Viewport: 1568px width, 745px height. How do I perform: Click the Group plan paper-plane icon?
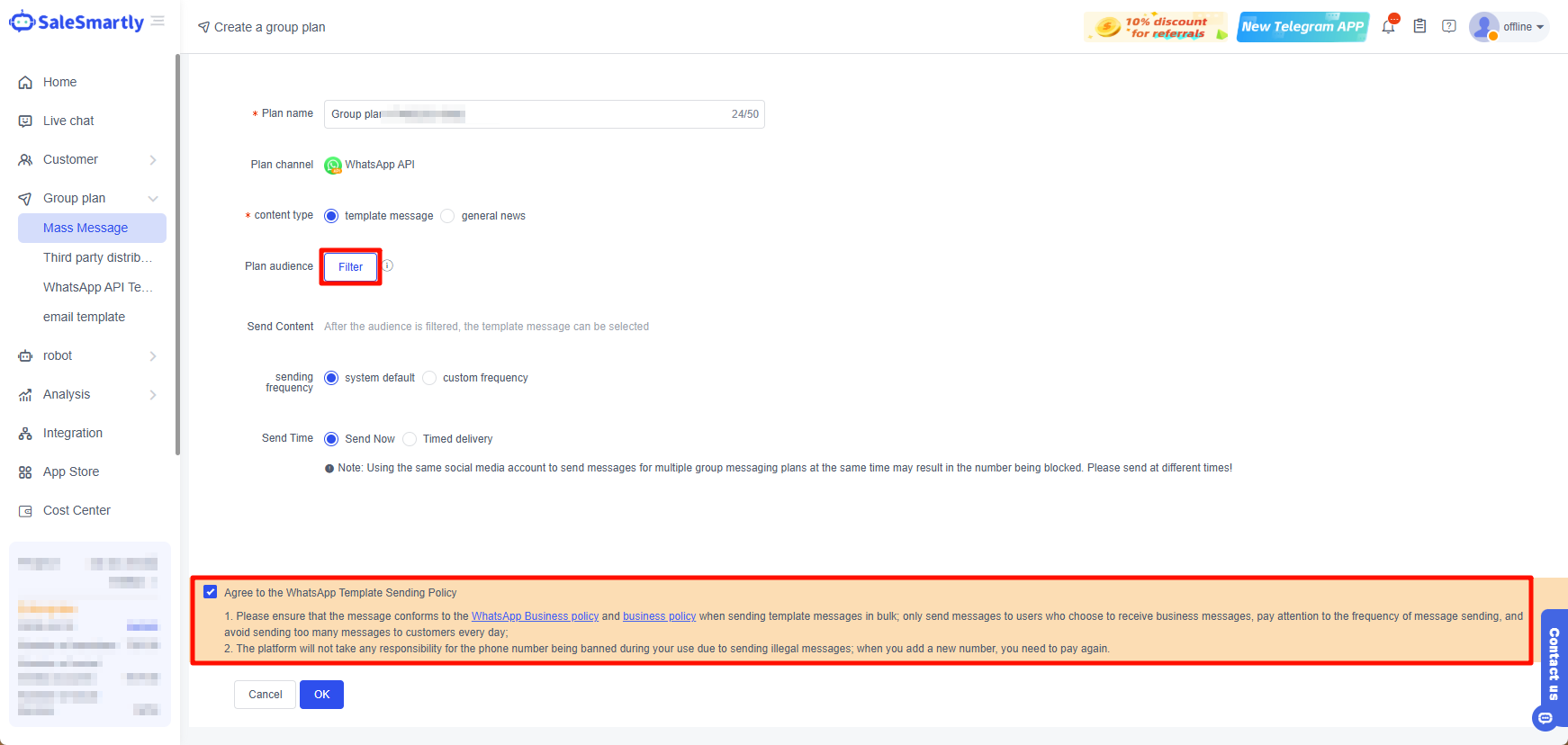(25, 199)
